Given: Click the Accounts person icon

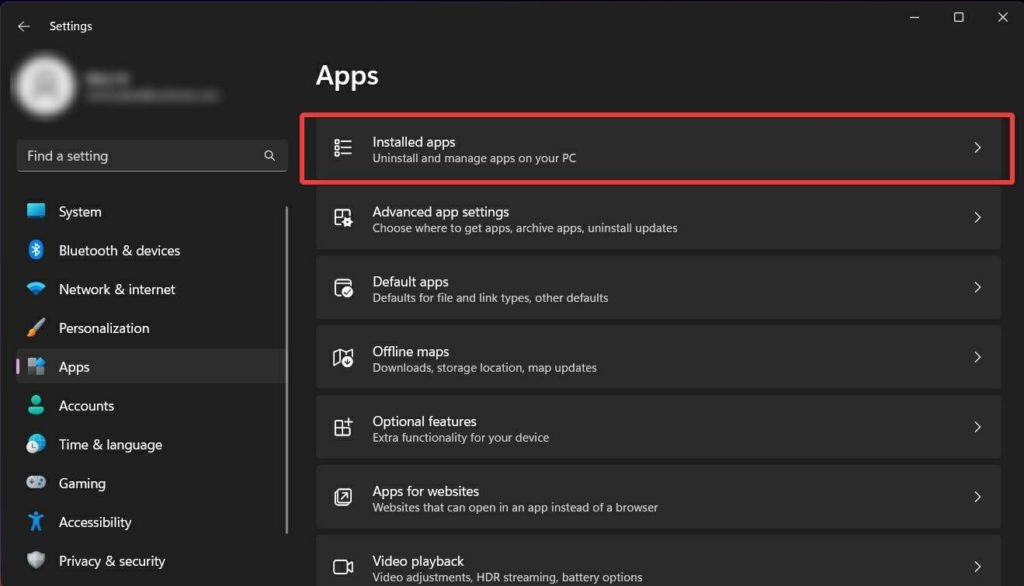Looking at the screenshot, I should pyautogui.click(x=36, y=405).
